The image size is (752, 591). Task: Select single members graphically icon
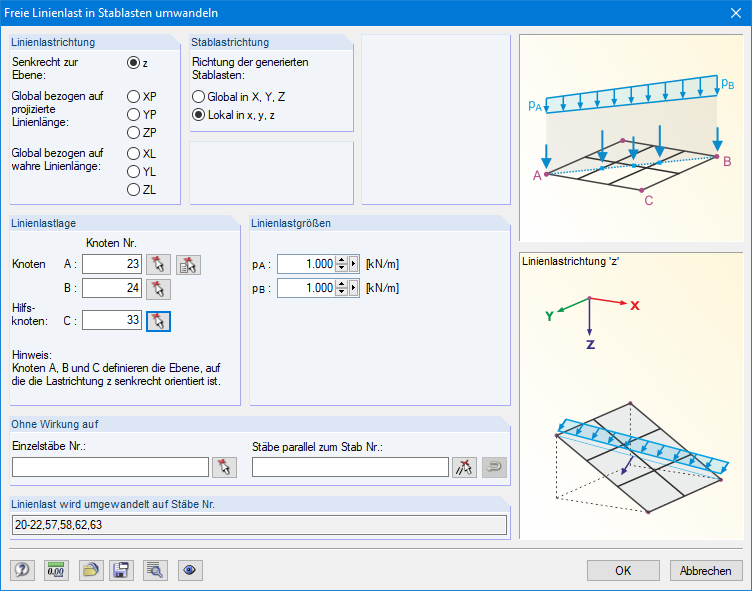[x=224, y=467]
